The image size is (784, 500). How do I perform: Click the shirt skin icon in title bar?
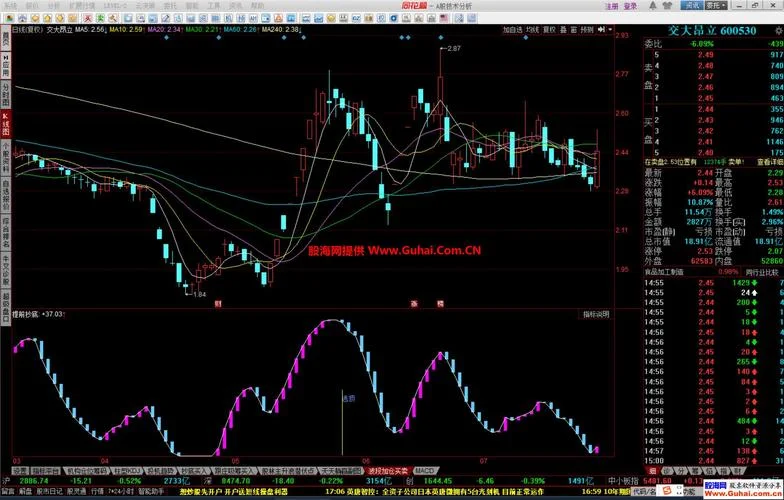[x=667, y=6]
